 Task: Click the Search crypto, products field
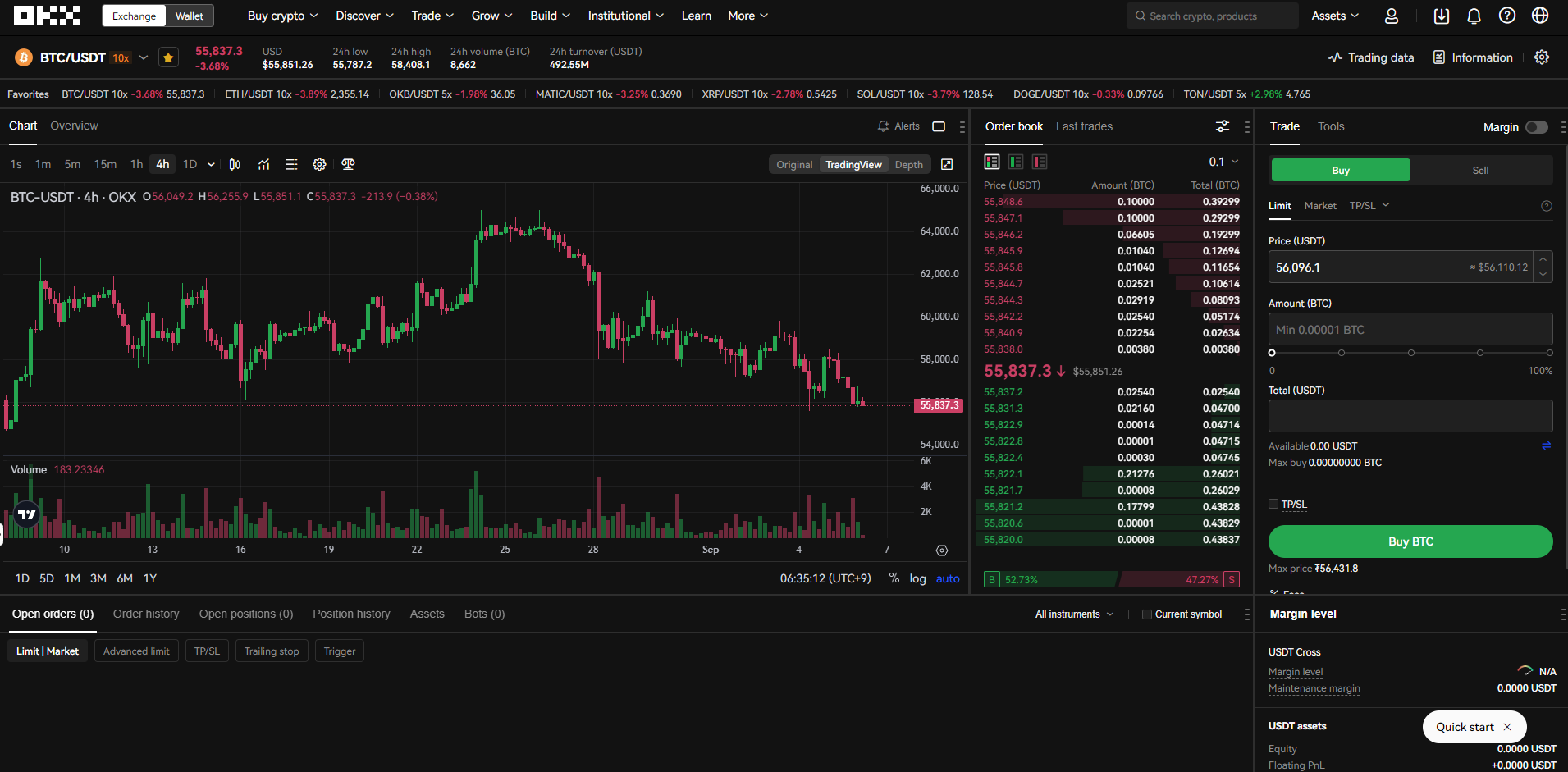[1212, 16]
